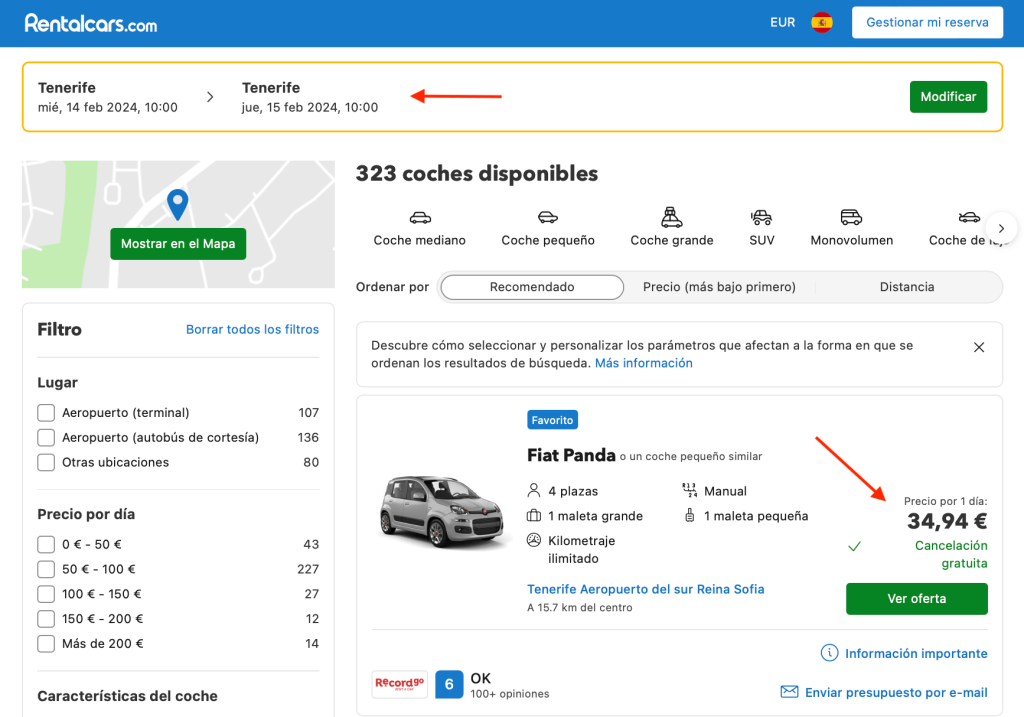The image size is (1024, 717).
Task: Select the Coche mediano car icon
Action: (420, 217)
